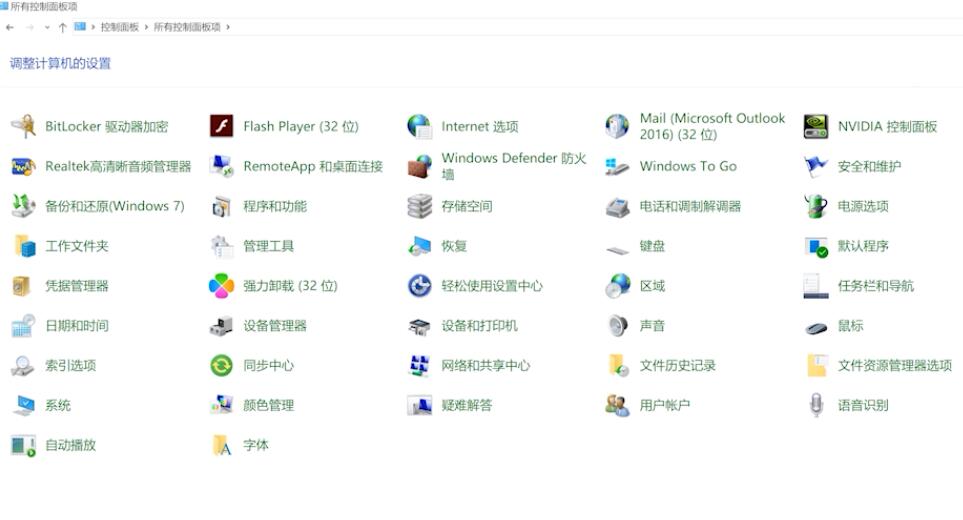Open the 存储空间 drives icon
This screenshot has height=520, width=963.
[x=419, y=206]
